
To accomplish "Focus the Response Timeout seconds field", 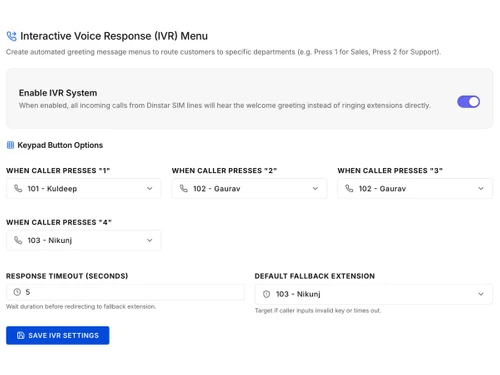I will [125, 292].
